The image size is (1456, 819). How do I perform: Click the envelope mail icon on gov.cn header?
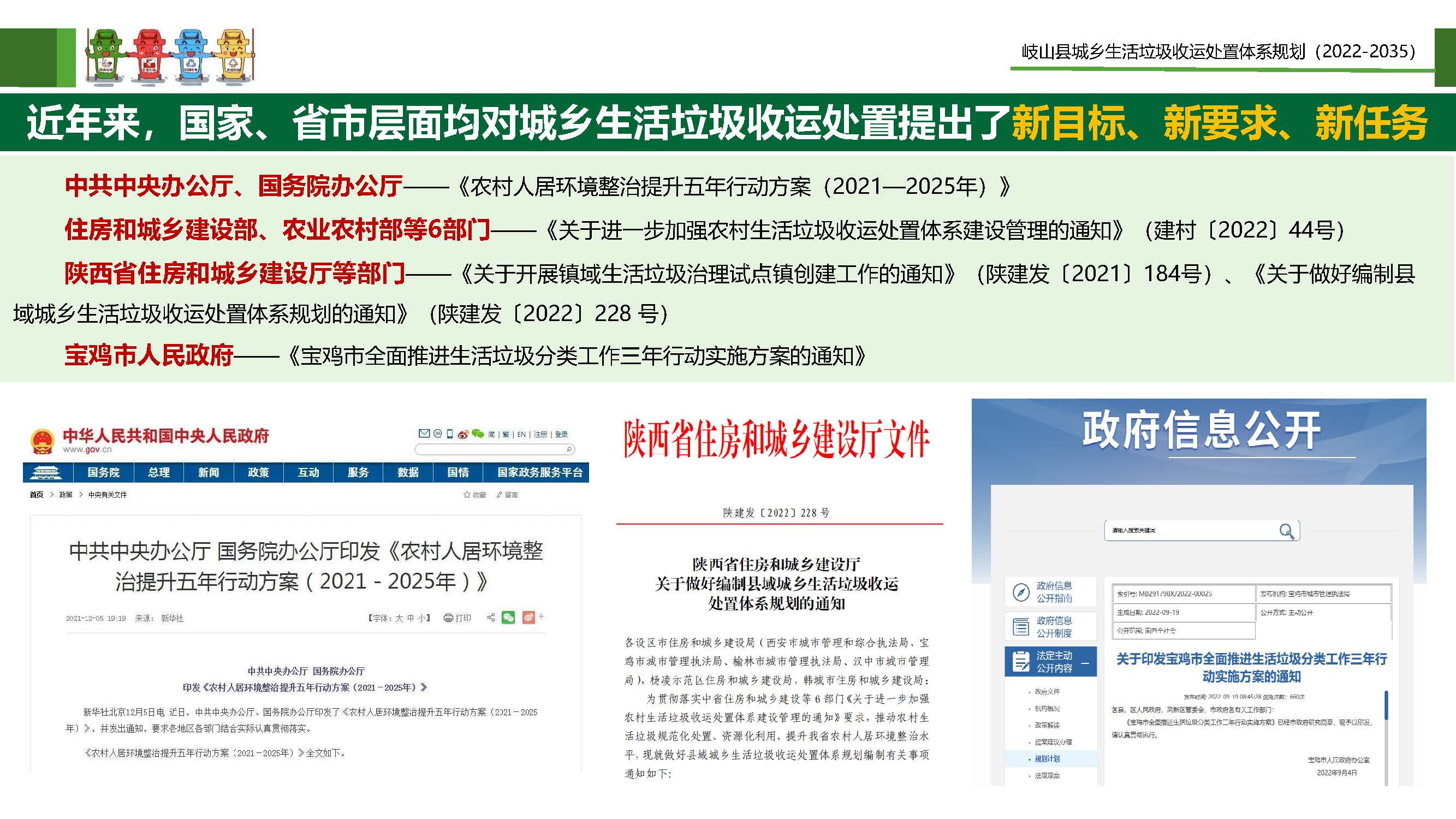424,434
